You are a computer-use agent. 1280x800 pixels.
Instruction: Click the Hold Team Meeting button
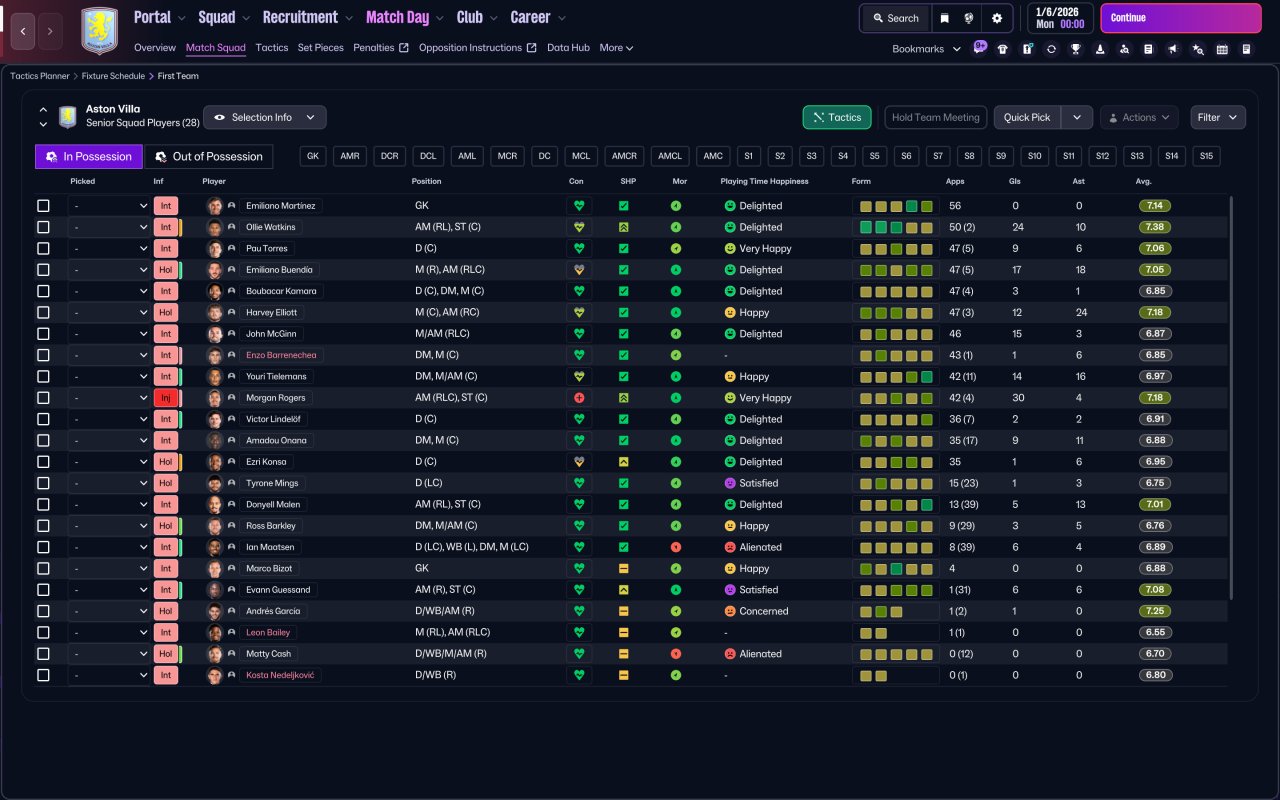[936, 118]
